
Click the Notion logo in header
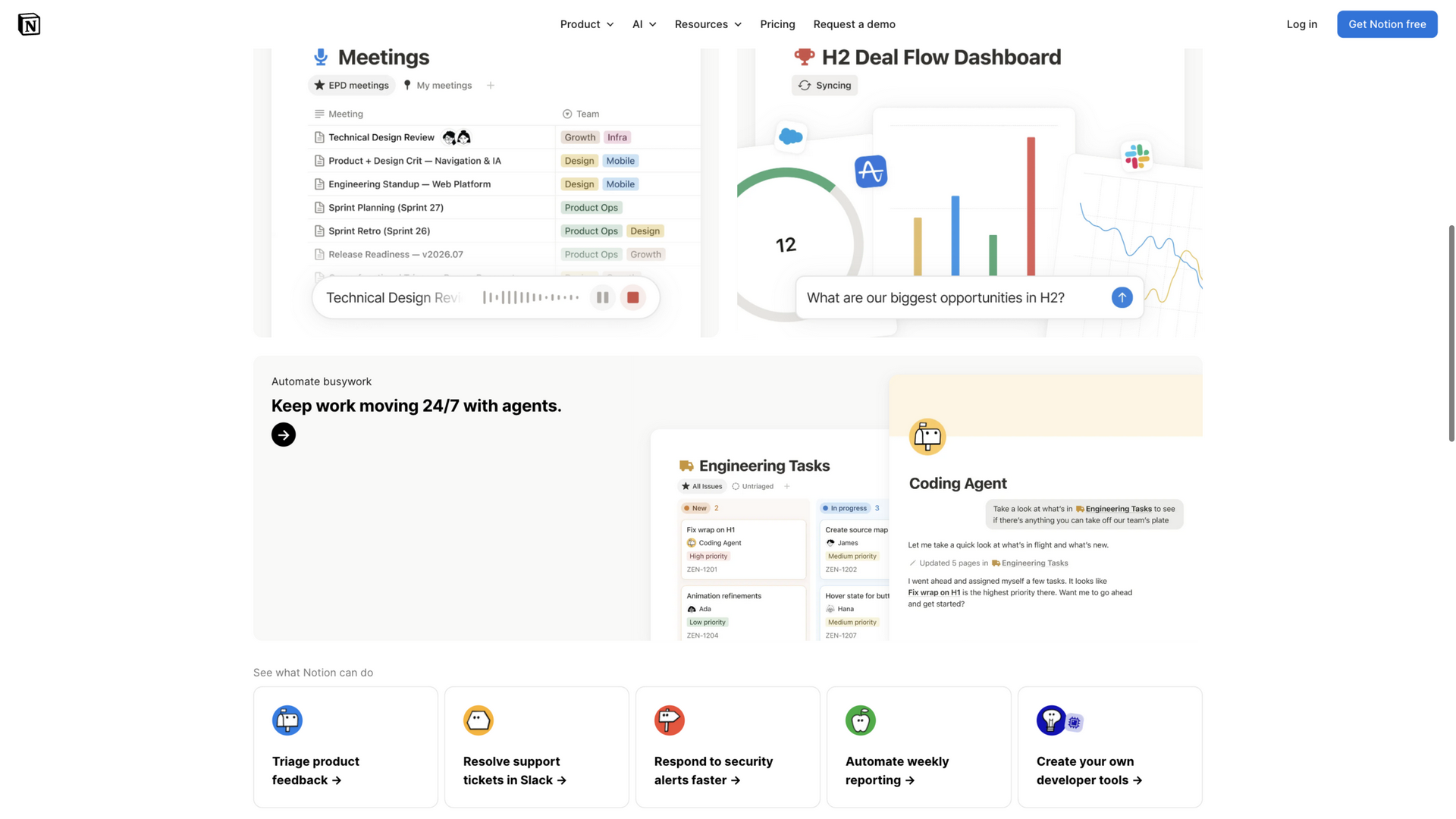29,24
